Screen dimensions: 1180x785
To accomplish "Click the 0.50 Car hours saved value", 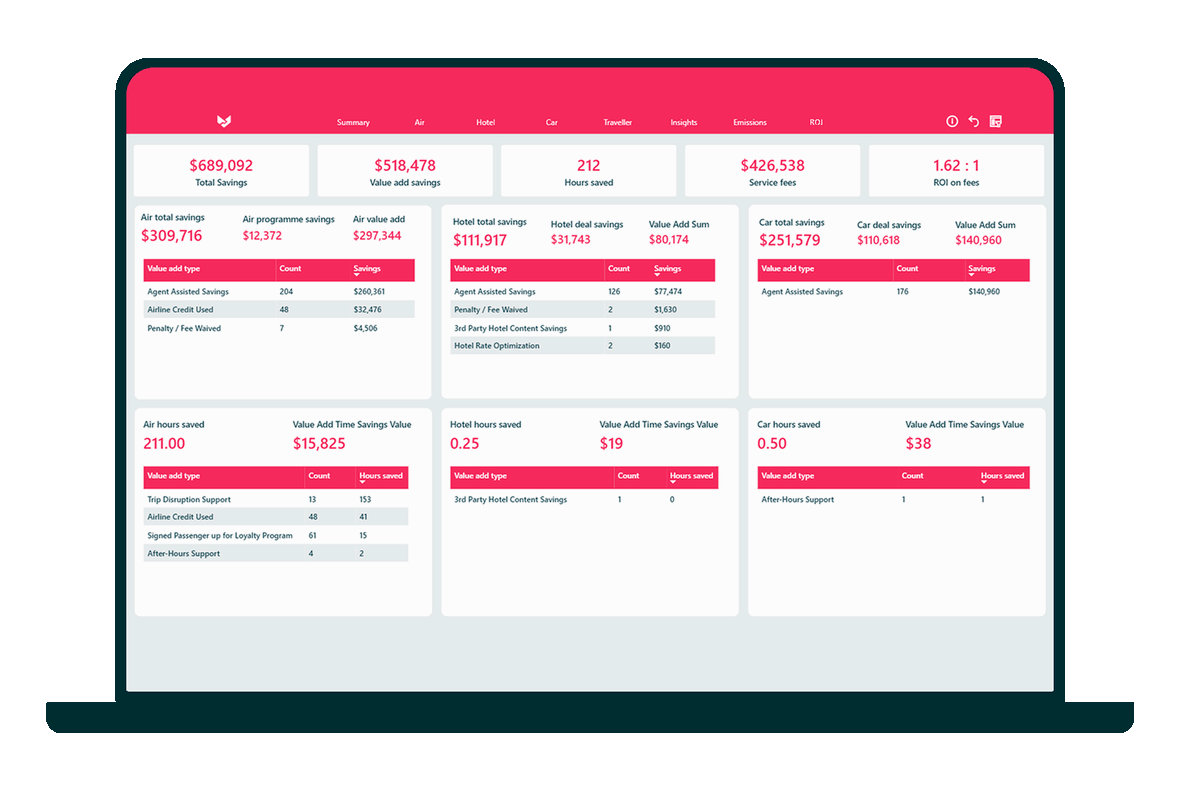I will [x=771, y=443].
